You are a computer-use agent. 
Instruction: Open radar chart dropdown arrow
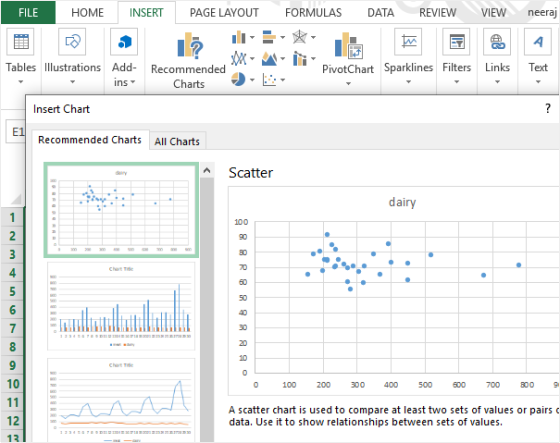click(x=313, y=37)
